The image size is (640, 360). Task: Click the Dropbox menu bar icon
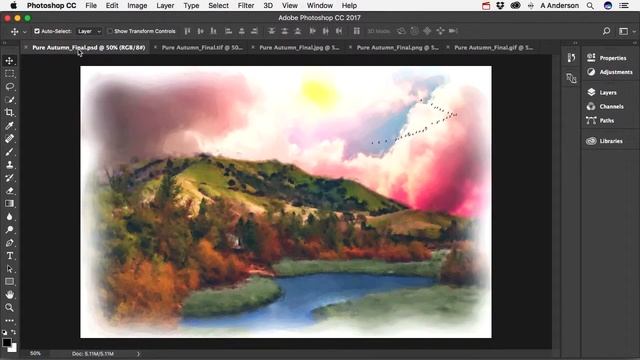(x=500, y=5)
